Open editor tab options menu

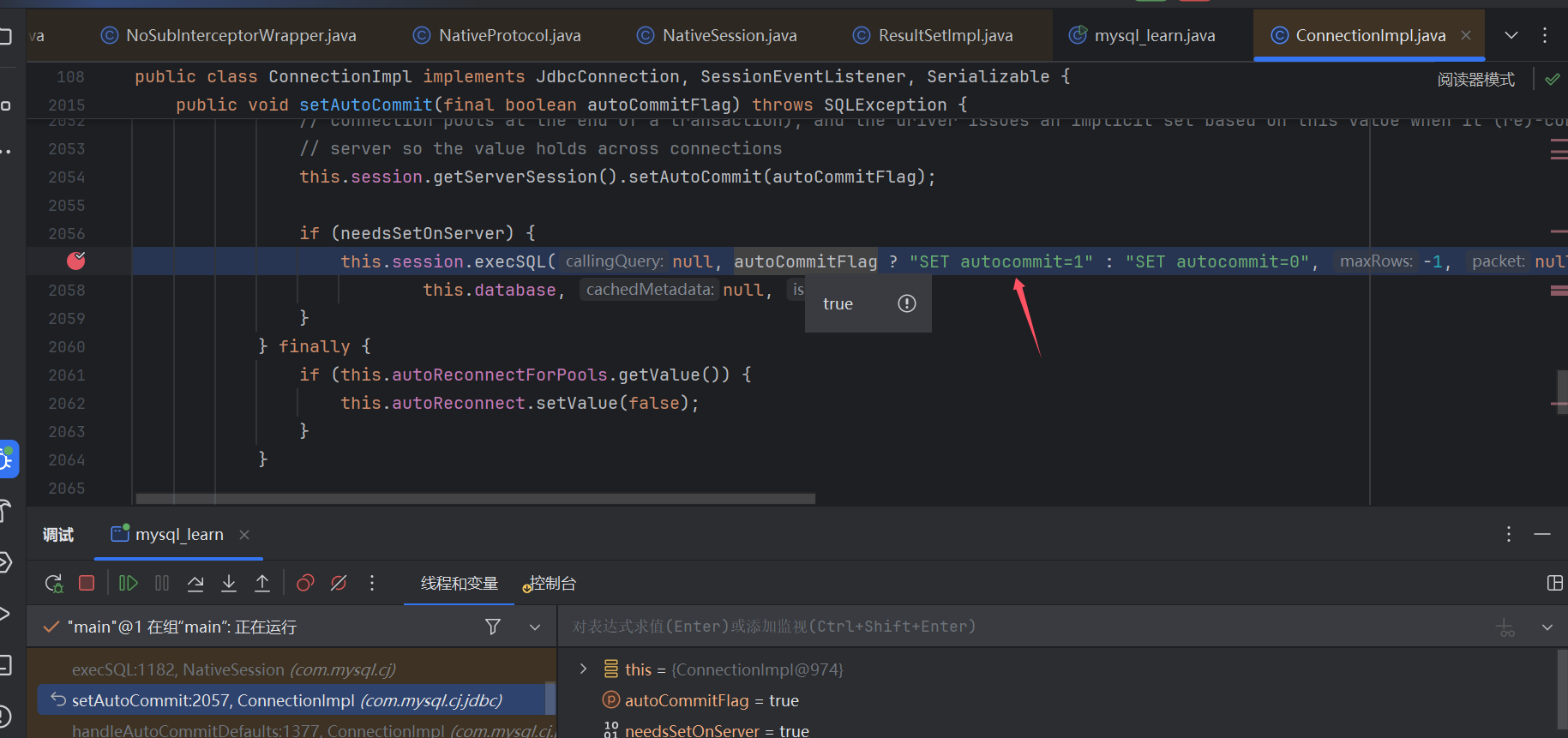(1545, 35)
